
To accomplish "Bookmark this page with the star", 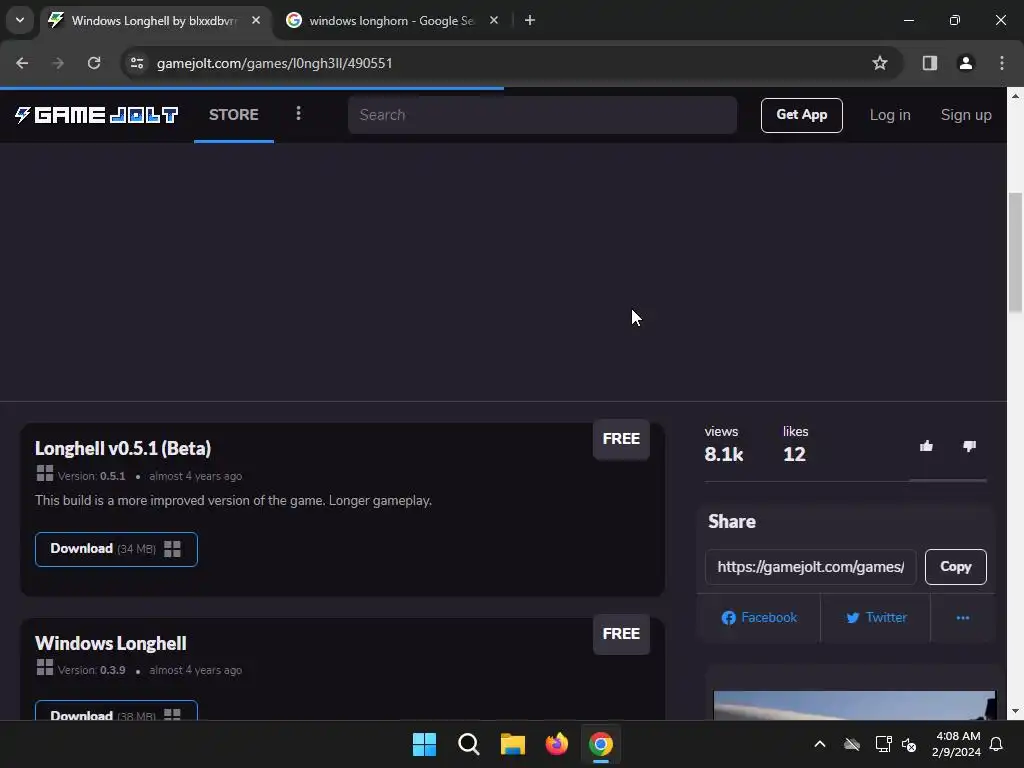I will [x=880, y=63].
